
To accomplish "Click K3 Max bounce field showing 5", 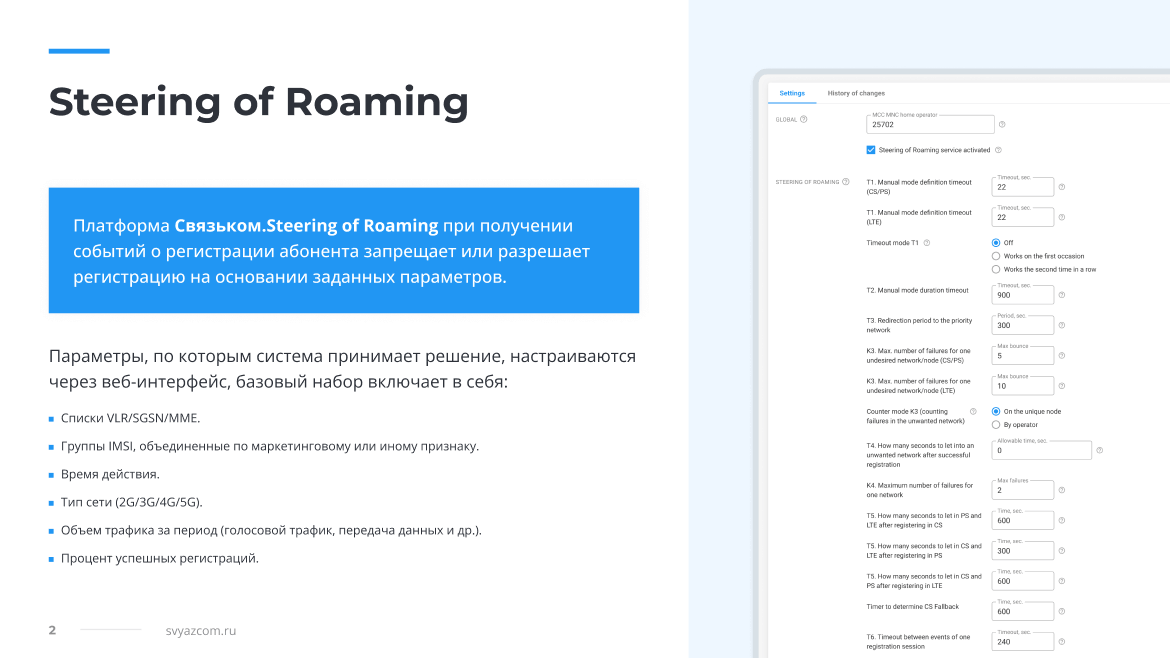I will pyautogui.click(x=1023, y=355).
